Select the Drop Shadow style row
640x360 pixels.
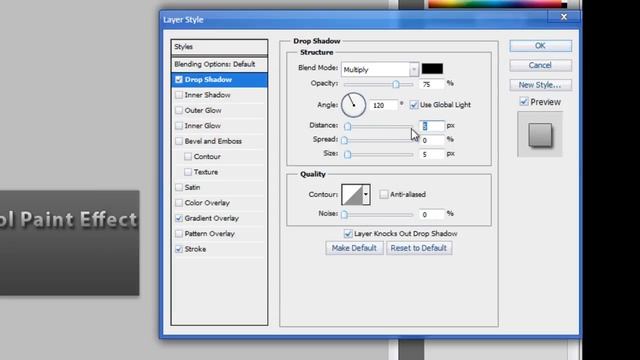pos(220,80)
